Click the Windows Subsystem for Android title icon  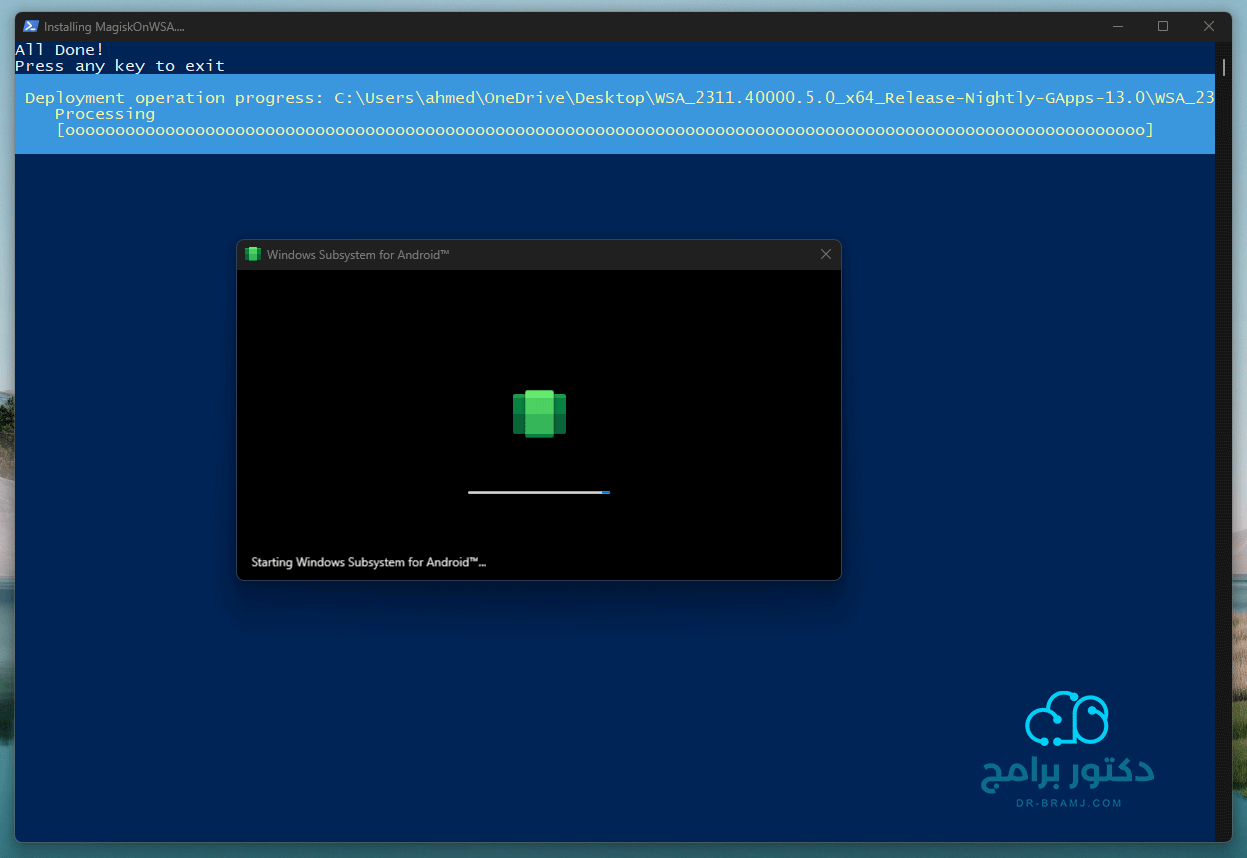coord(253,254)
